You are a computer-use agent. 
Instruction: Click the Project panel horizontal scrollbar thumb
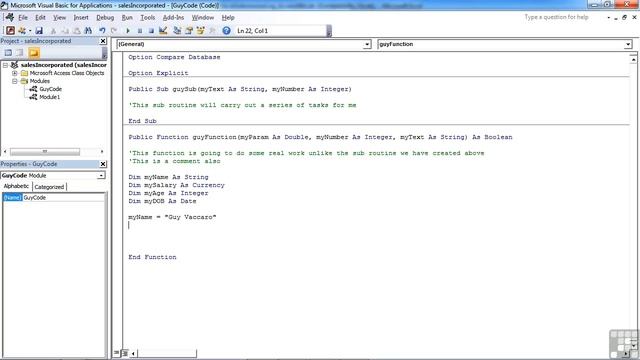tap(45, 151)
